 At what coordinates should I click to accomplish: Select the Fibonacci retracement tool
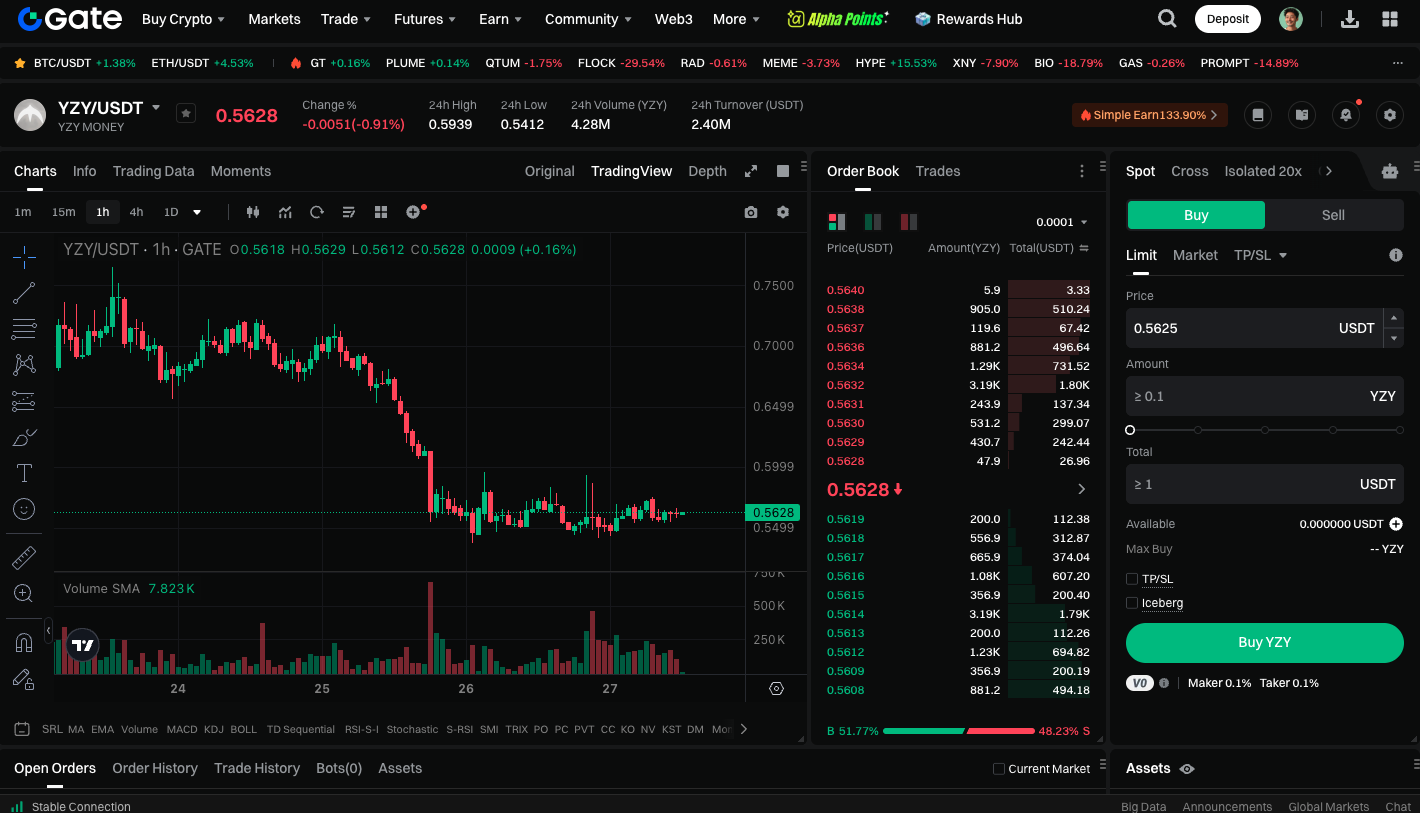[24, 329]
